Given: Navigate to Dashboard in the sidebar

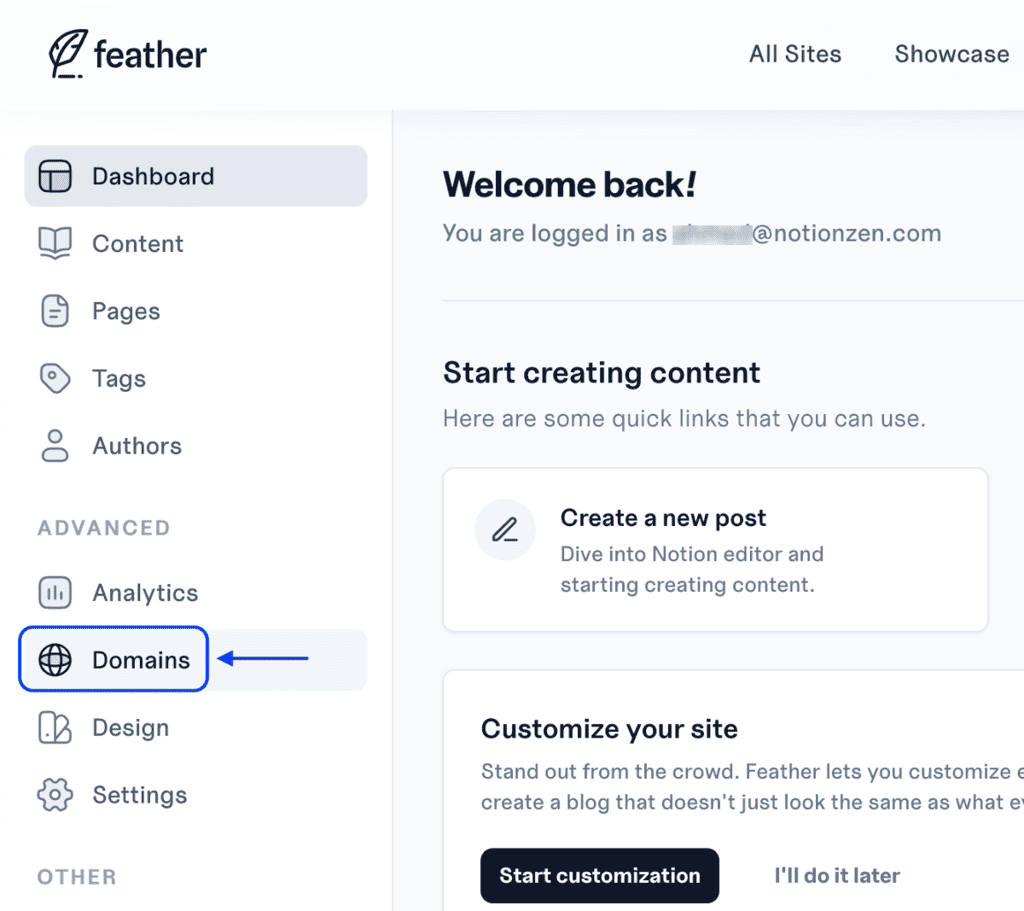Looking at the screenshot, I should 153,176.
